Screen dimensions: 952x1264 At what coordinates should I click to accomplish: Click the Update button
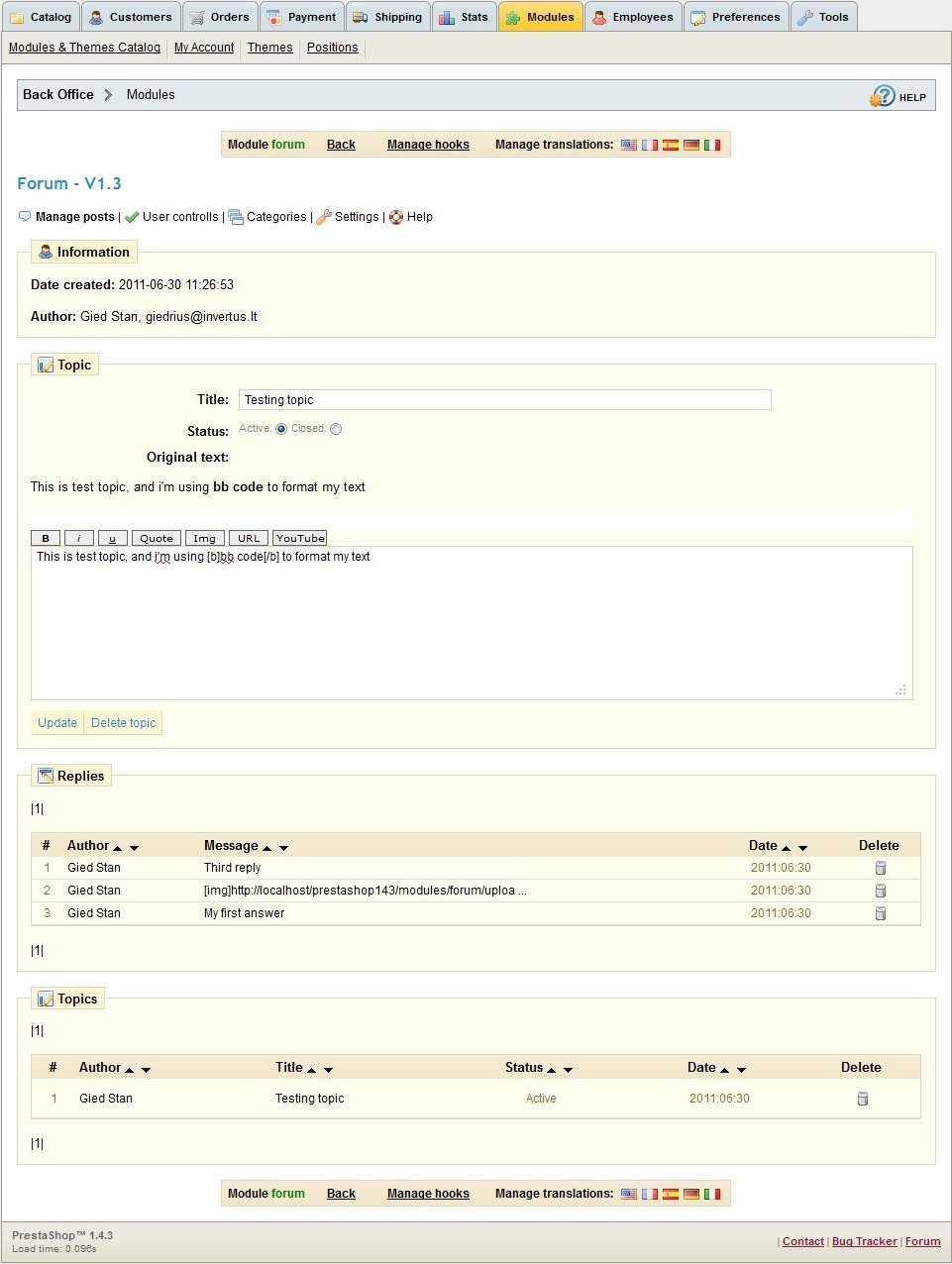[x=57, y=723]
